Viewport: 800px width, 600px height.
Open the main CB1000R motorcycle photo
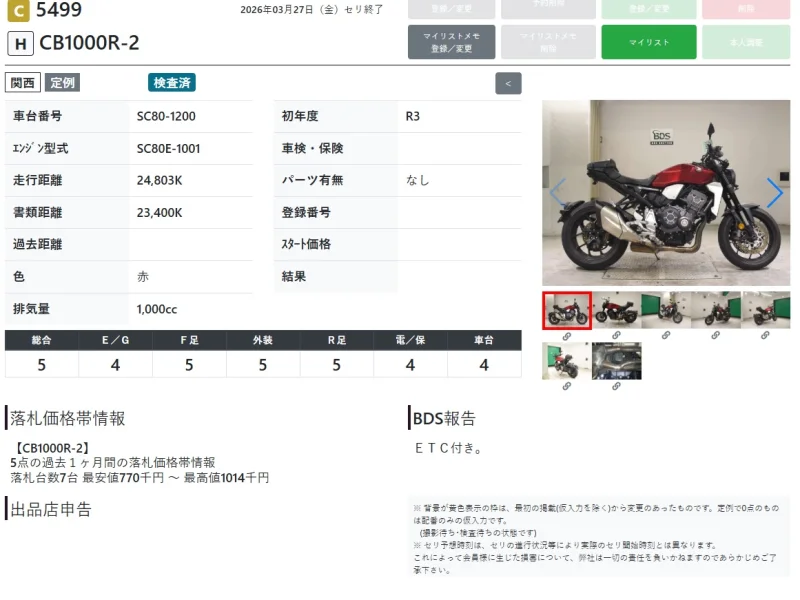click(666, 193)
